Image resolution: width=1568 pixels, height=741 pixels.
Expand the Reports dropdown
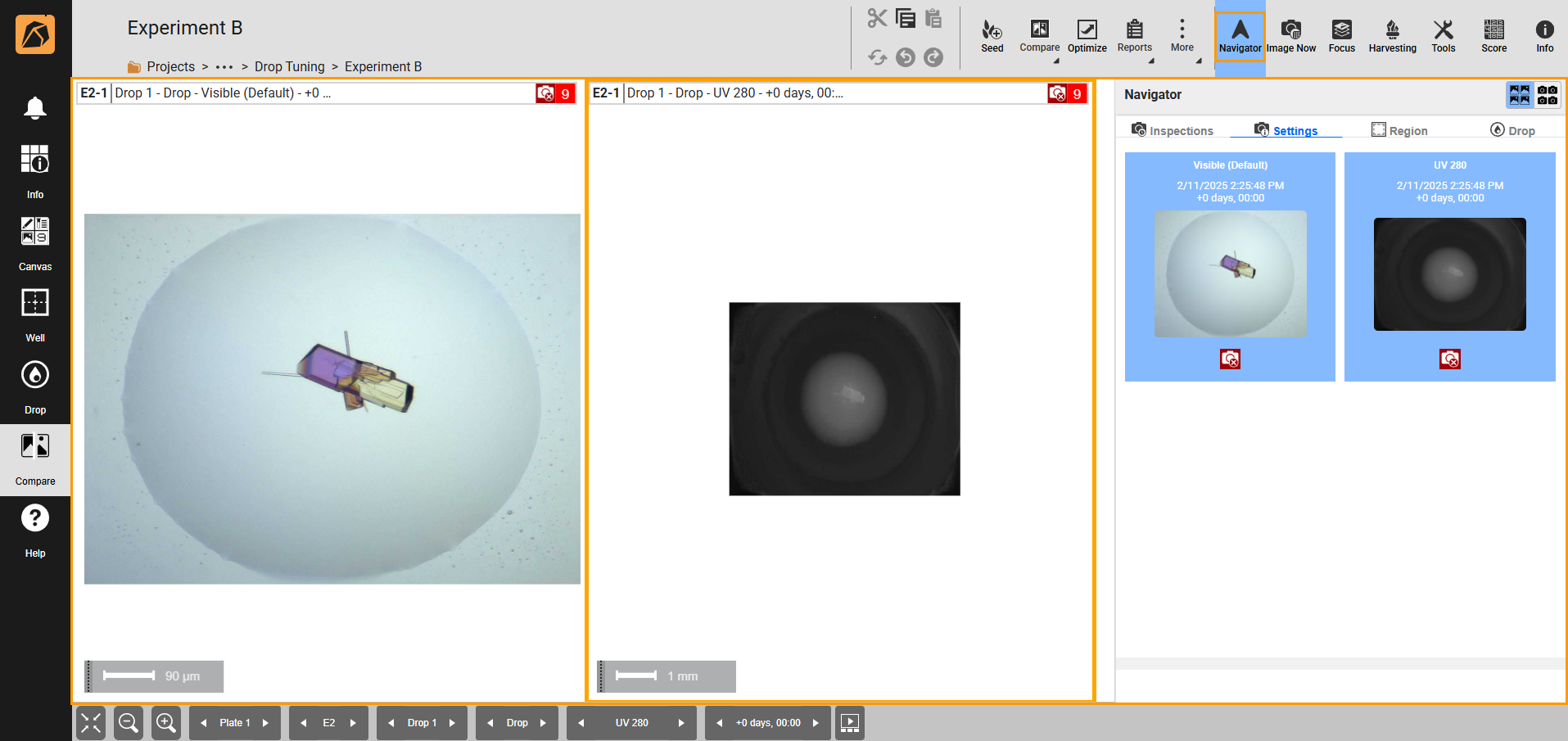[x=1135, y=36]
